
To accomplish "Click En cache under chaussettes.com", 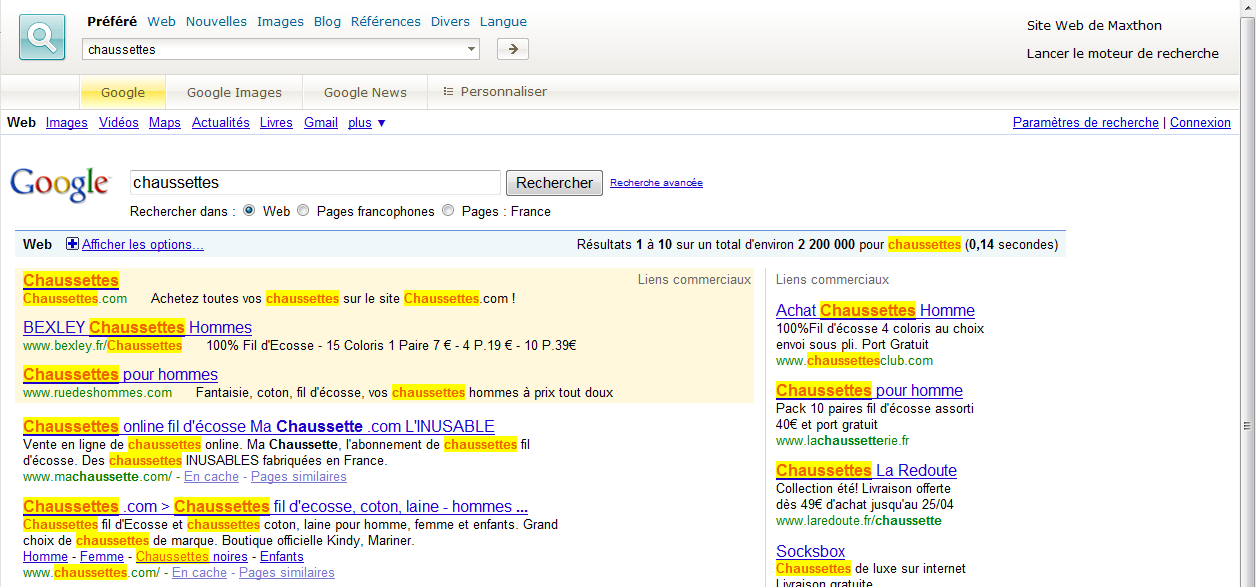I will pos(199,573).
